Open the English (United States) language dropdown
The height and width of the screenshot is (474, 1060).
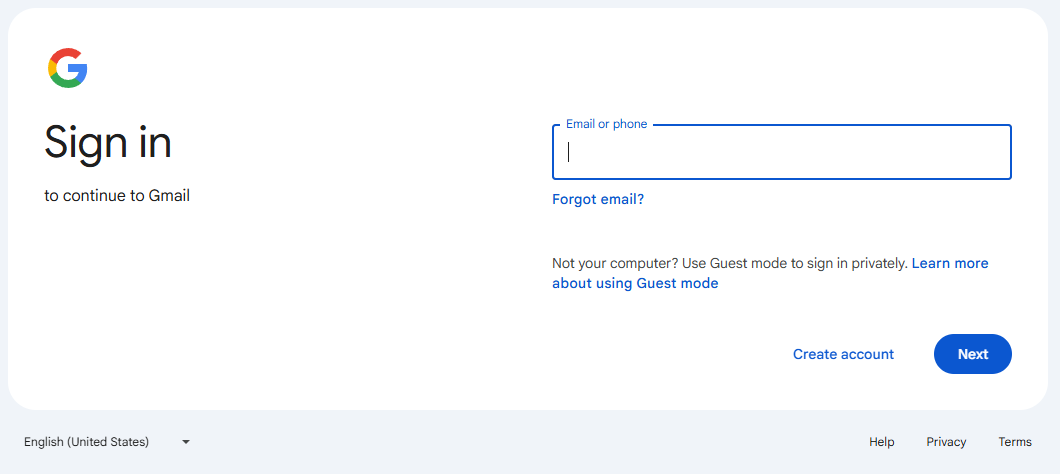coord(107,442)
